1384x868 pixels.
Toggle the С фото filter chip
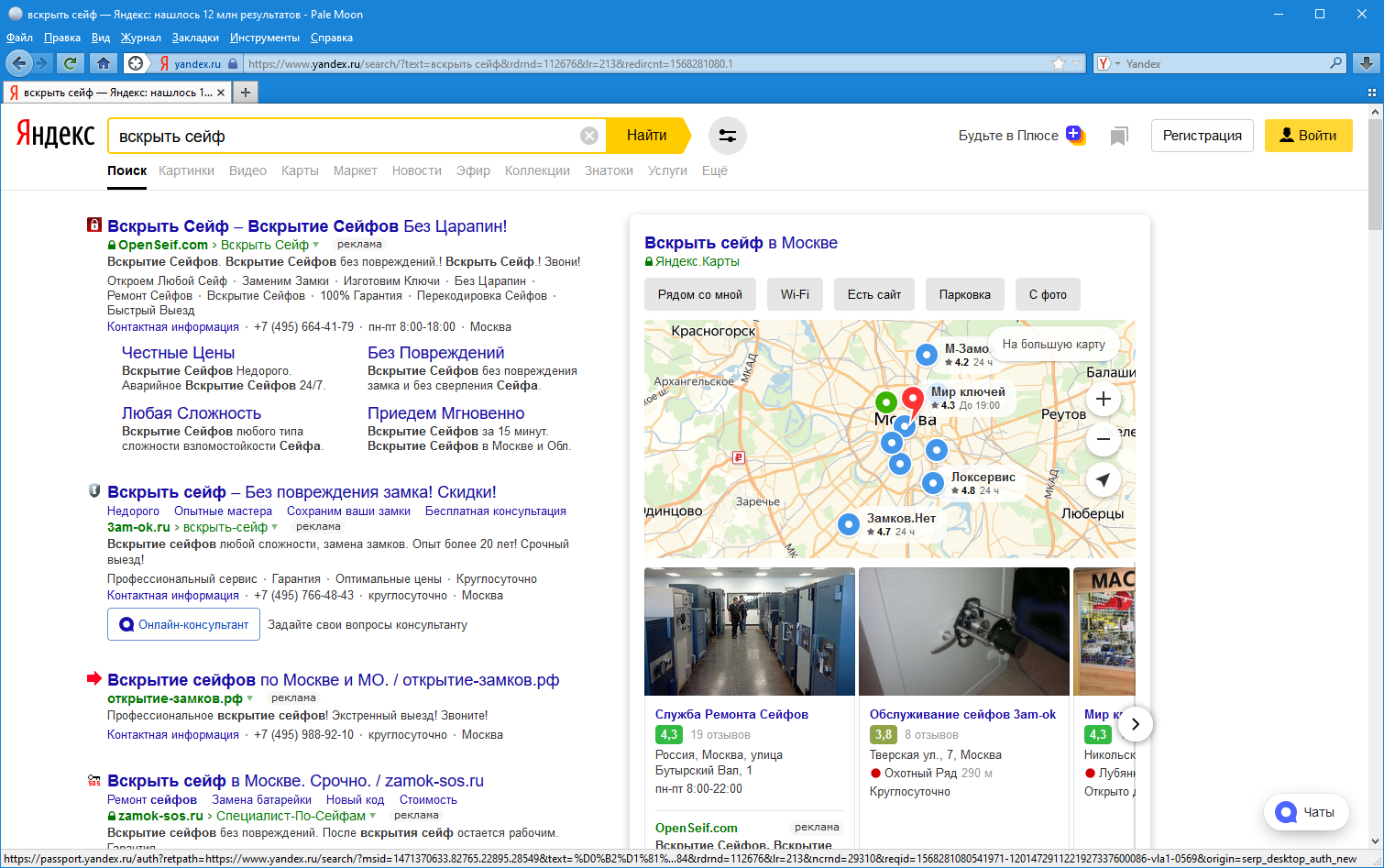(x=1048, y=294)
